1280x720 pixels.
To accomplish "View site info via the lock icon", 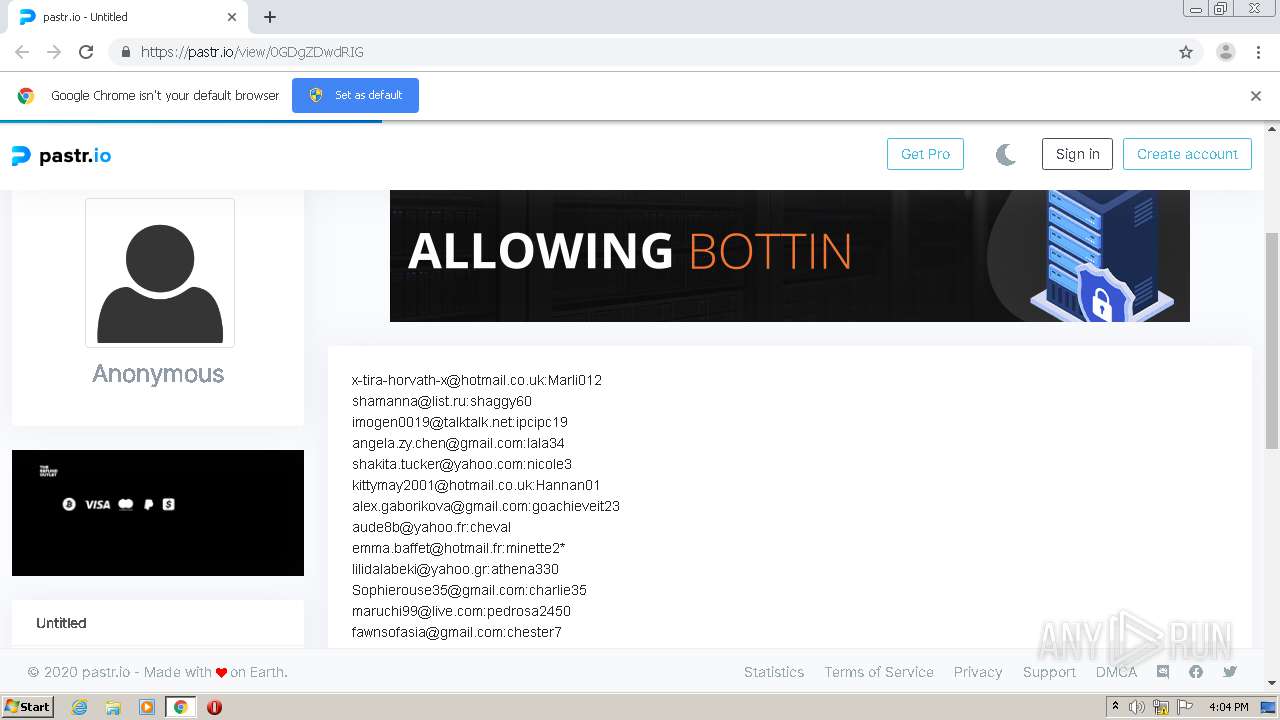I will tap(125, 52).
